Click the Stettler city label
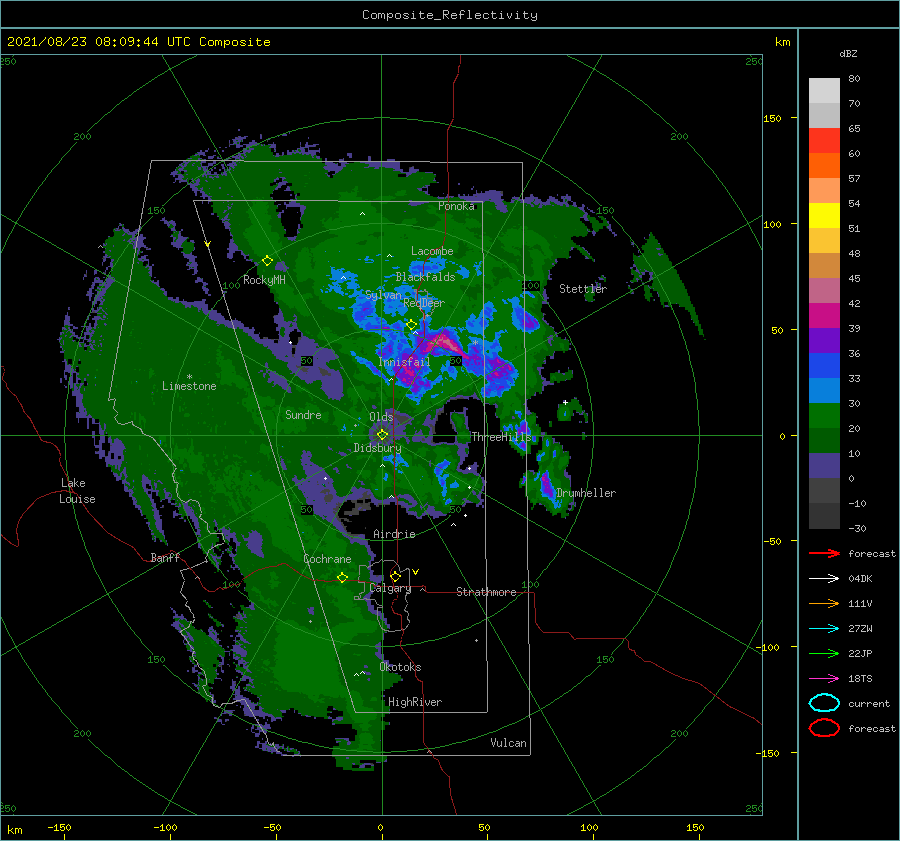Image resolution: width=900 pixels, height=841 pixels. pos(583,289)
